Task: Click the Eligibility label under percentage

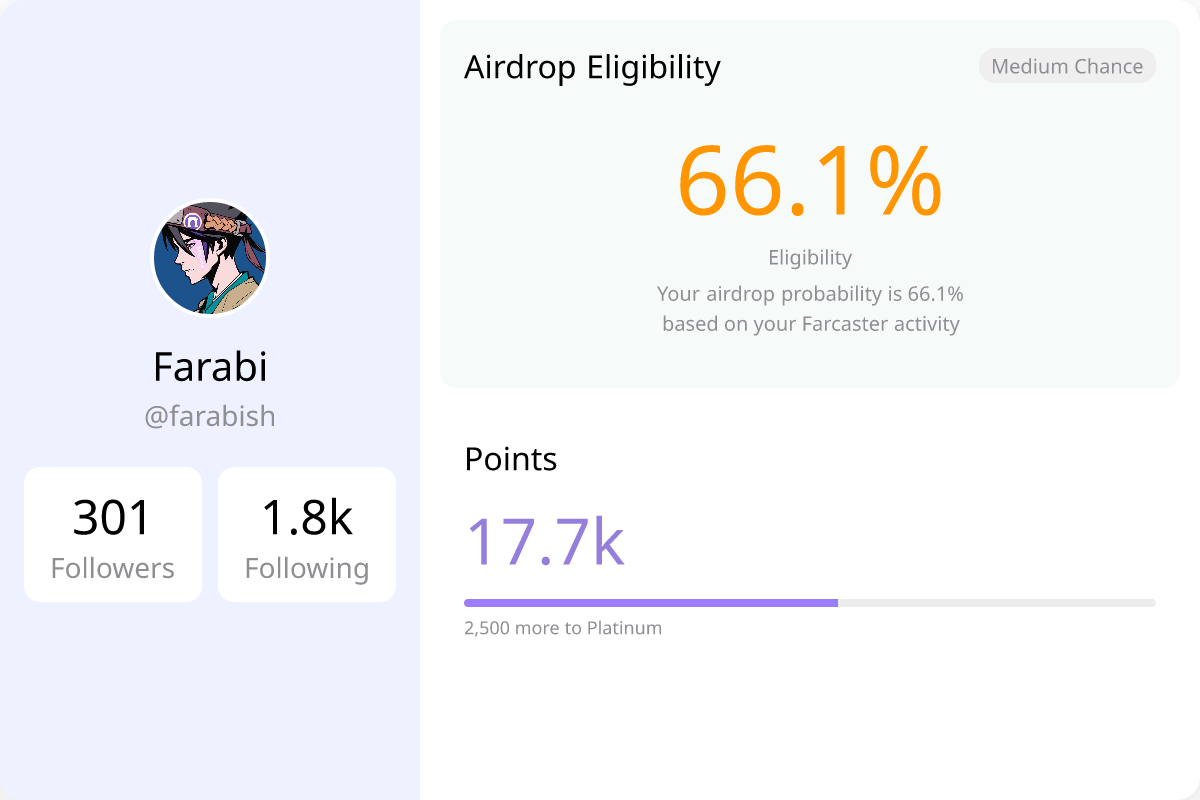Action: tap(810, 257)
